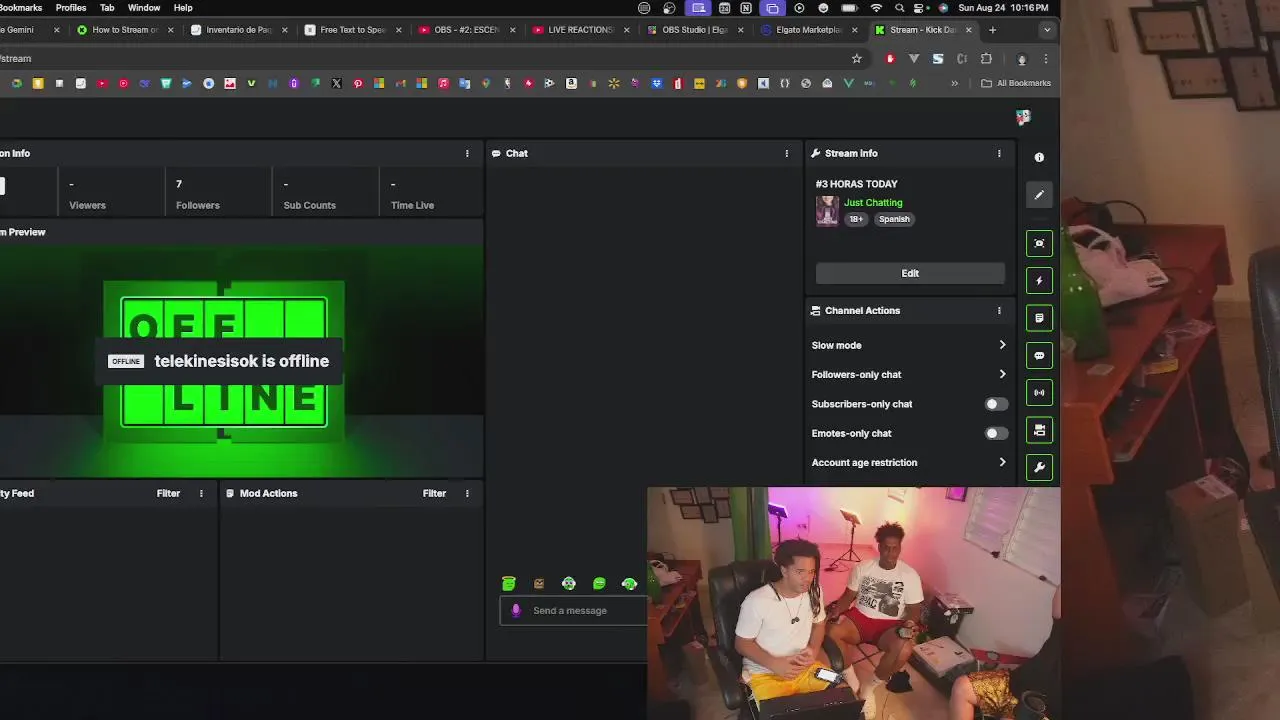Toggle Emotes-only chat switch

[x=996, y=433]
